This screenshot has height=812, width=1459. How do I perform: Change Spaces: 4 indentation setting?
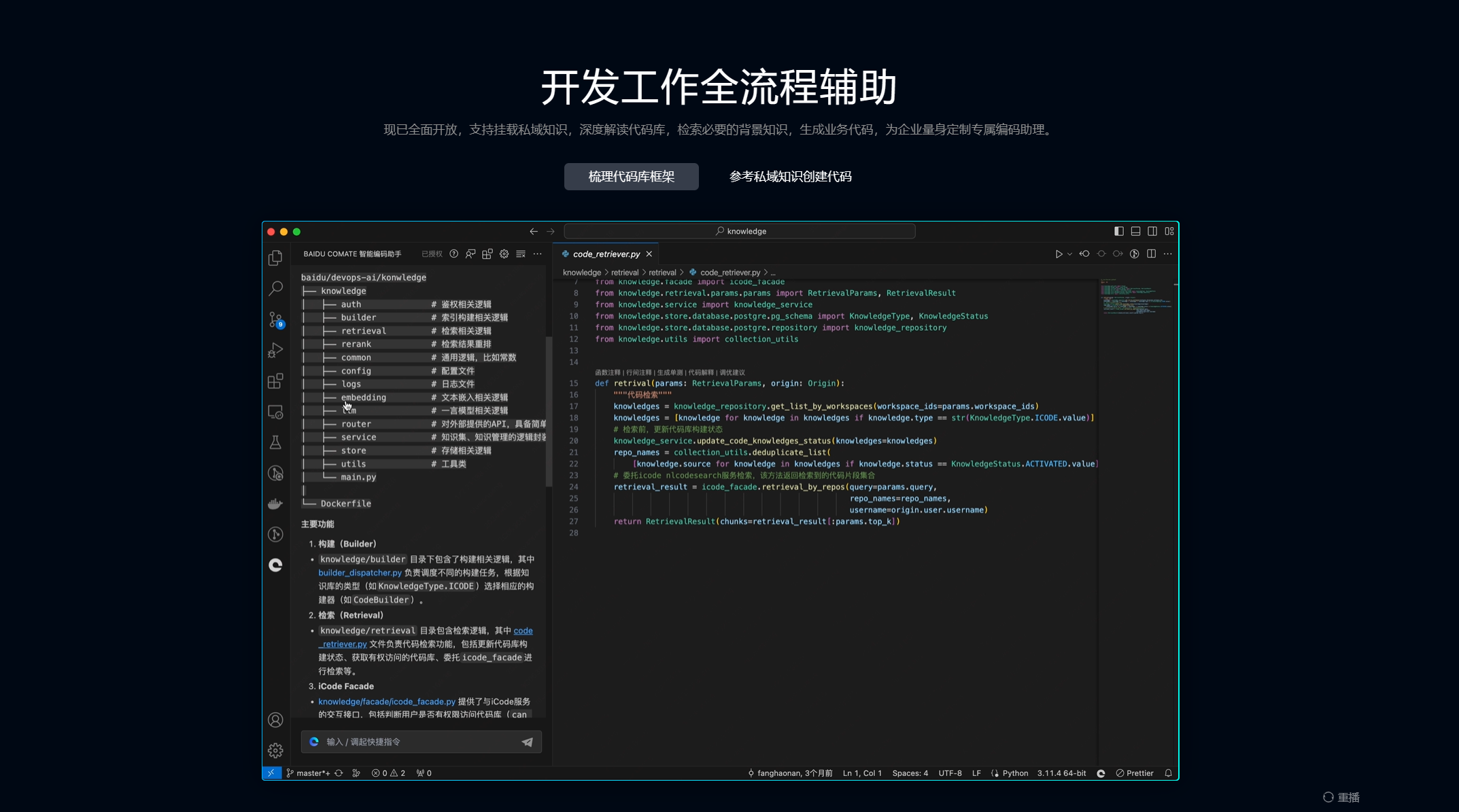pyautogui.click(x=910, y=773)
